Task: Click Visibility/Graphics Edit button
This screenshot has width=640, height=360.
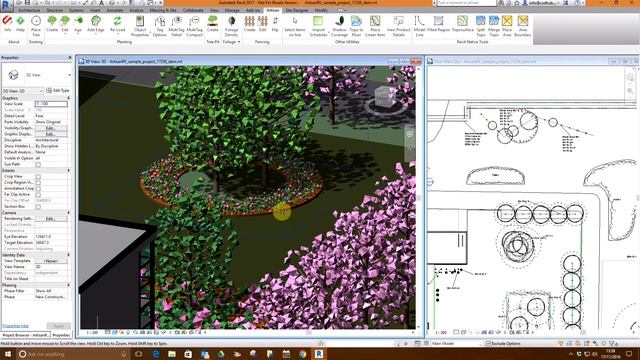Action: point(51,128)
